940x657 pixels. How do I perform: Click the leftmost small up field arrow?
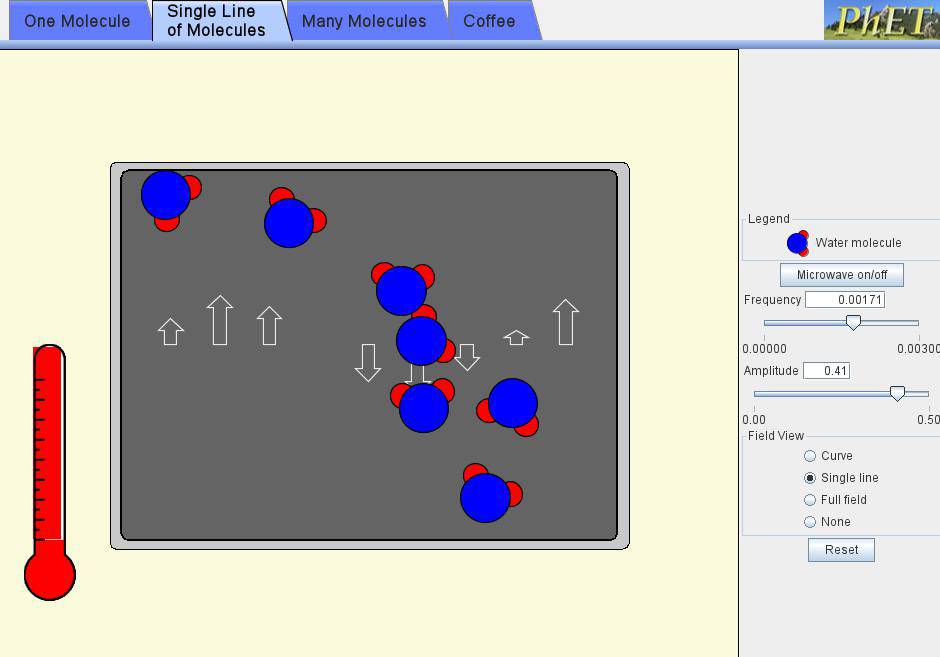point(171,332)
